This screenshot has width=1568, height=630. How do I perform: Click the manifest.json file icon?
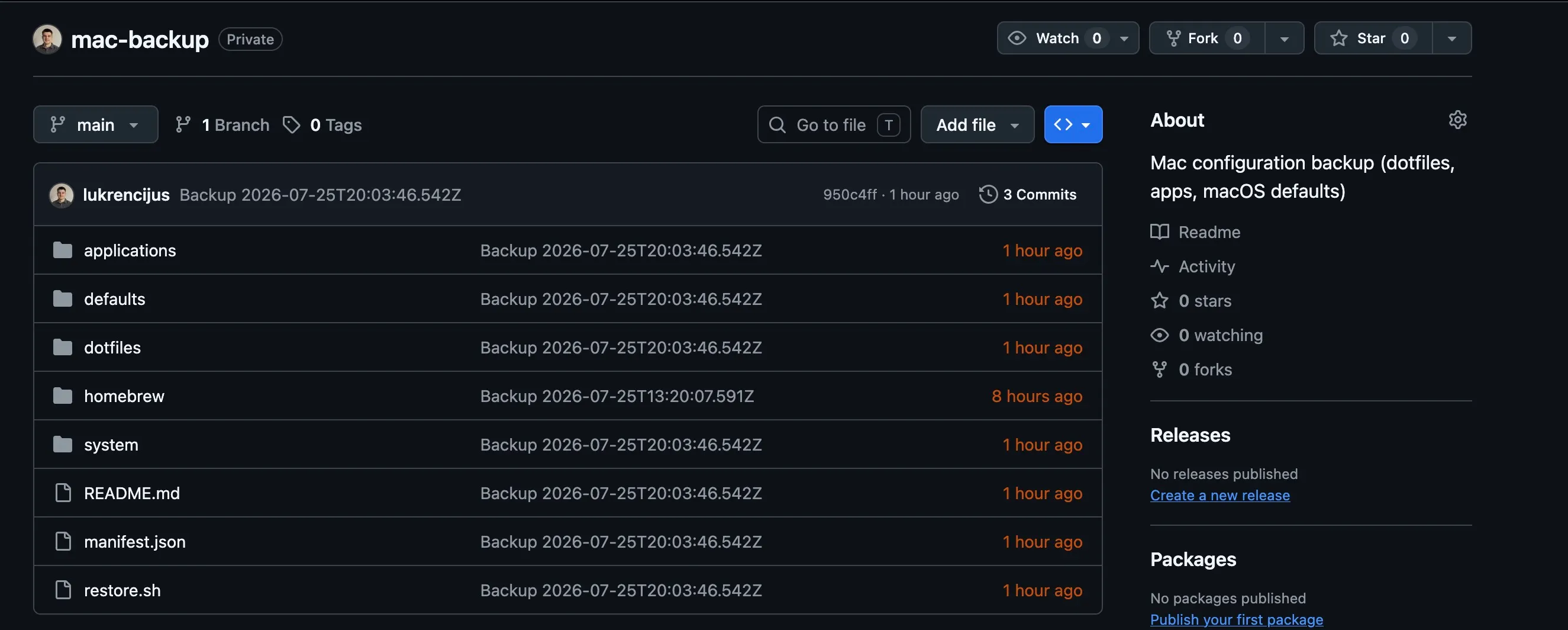point(63,542)
